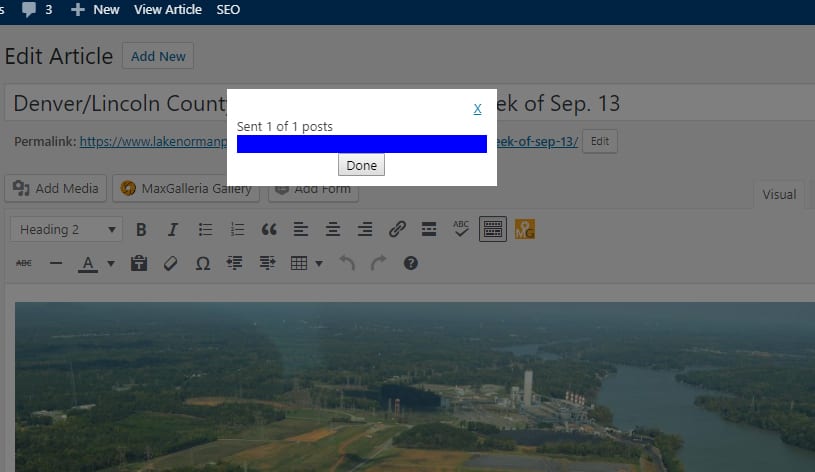
Task: Insert or edit link
Action: click(x=397, y=229)
